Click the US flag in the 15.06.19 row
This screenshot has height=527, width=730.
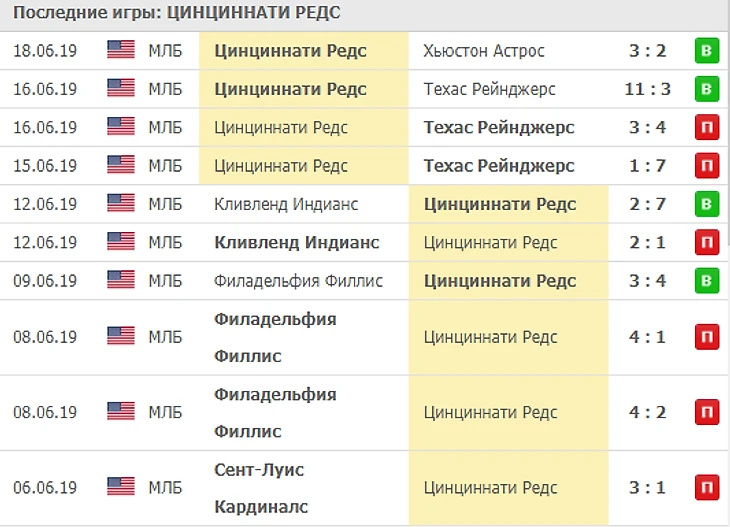click(121, 165)
